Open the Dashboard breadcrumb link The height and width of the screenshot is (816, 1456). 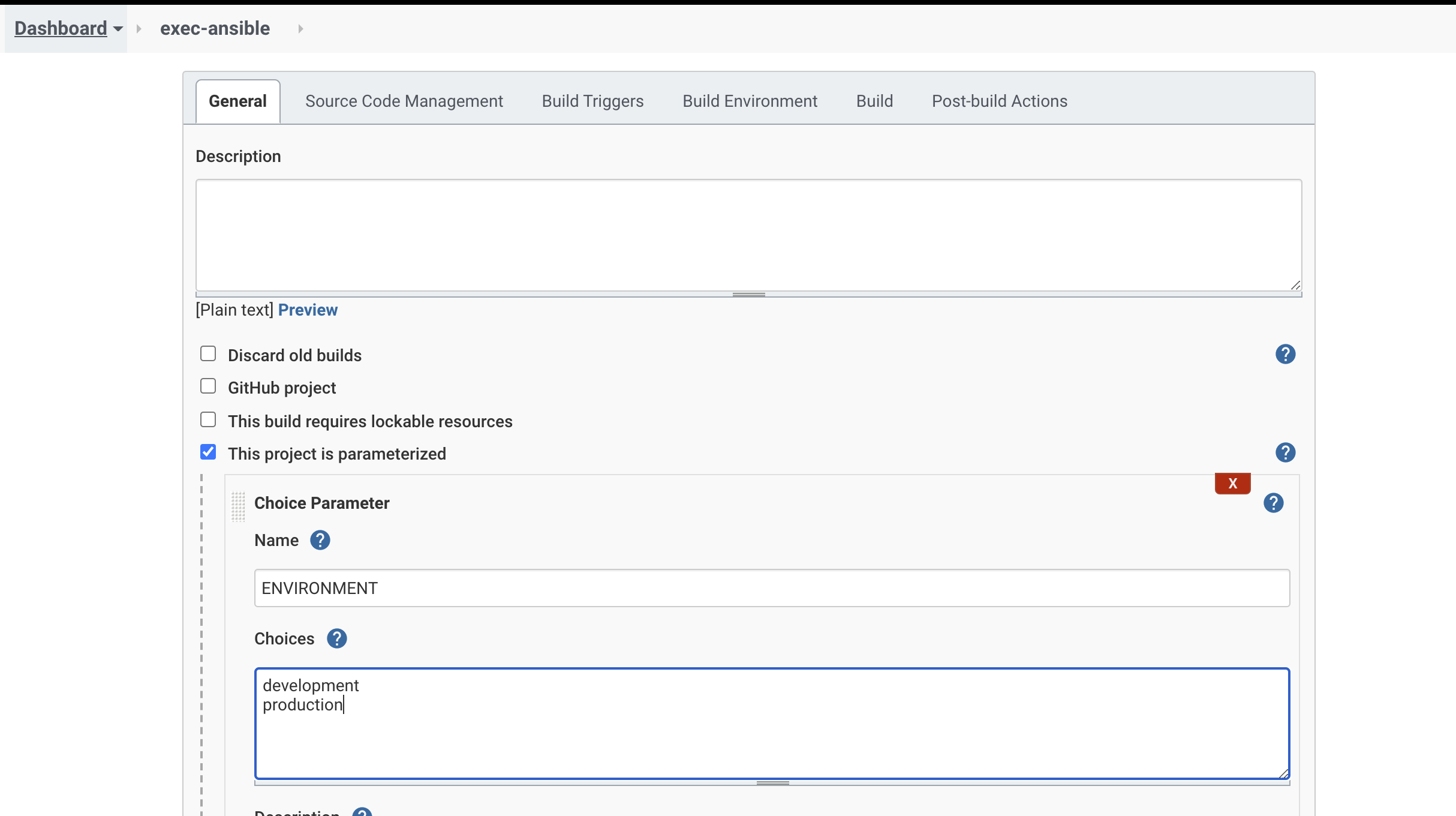[x=61, y=28]
